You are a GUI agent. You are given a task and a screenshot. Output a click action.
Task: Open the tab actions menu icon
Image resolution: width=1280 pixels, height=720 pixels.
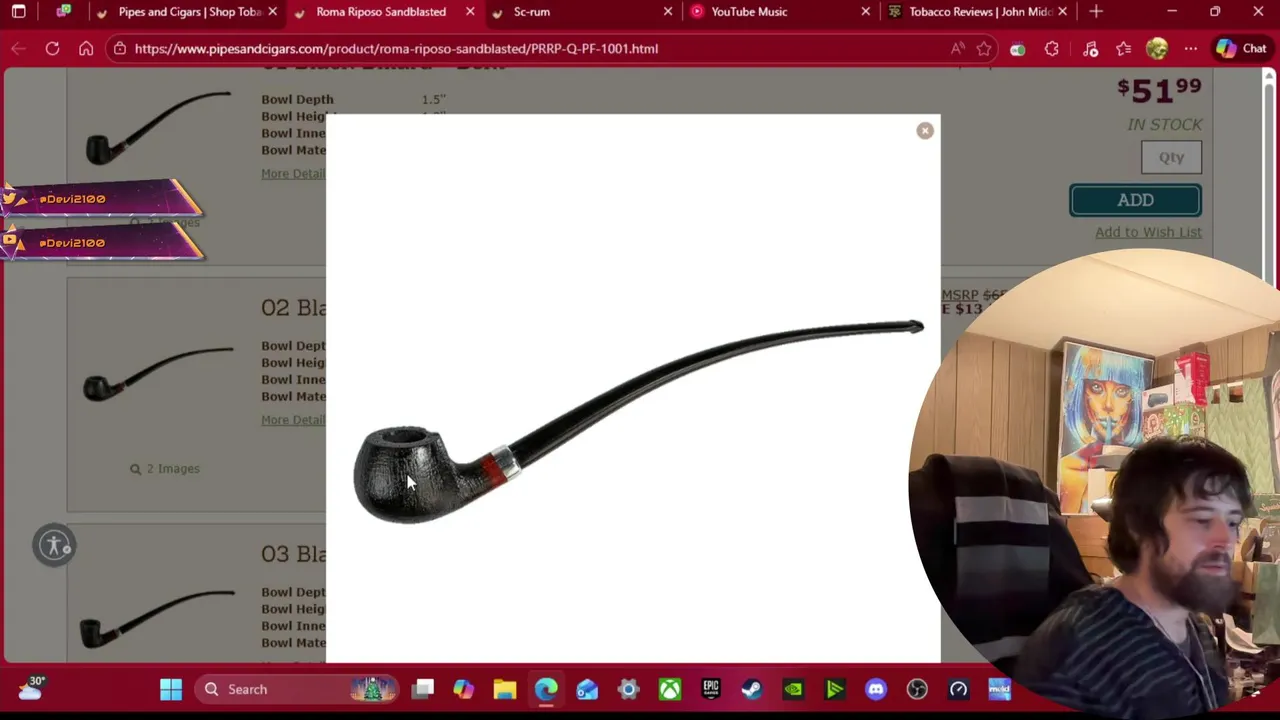pyautogui.click(x=18, y=12)
